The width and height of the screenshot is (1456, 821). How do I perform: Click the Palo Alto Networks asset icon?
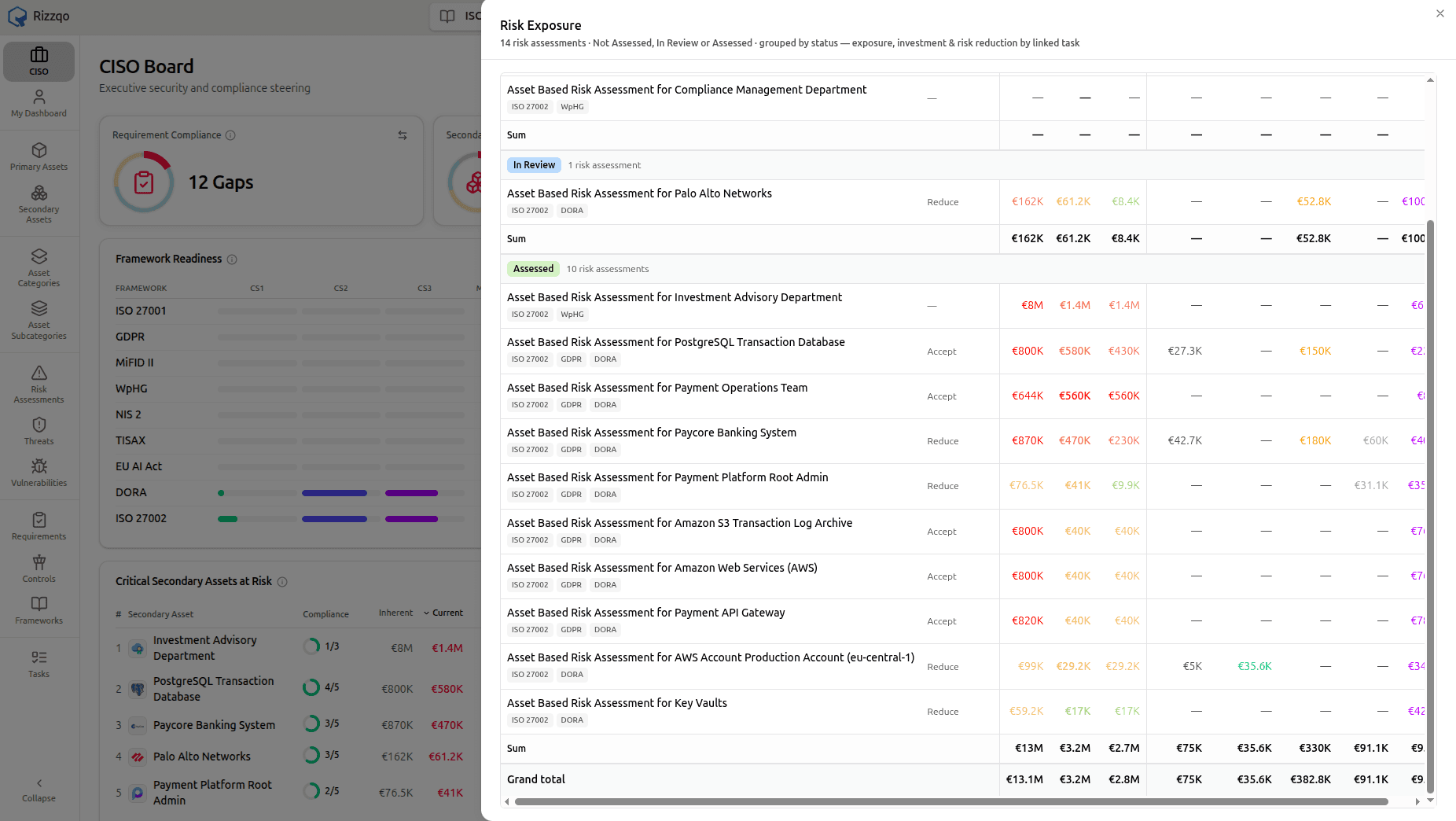click(138, 757)
